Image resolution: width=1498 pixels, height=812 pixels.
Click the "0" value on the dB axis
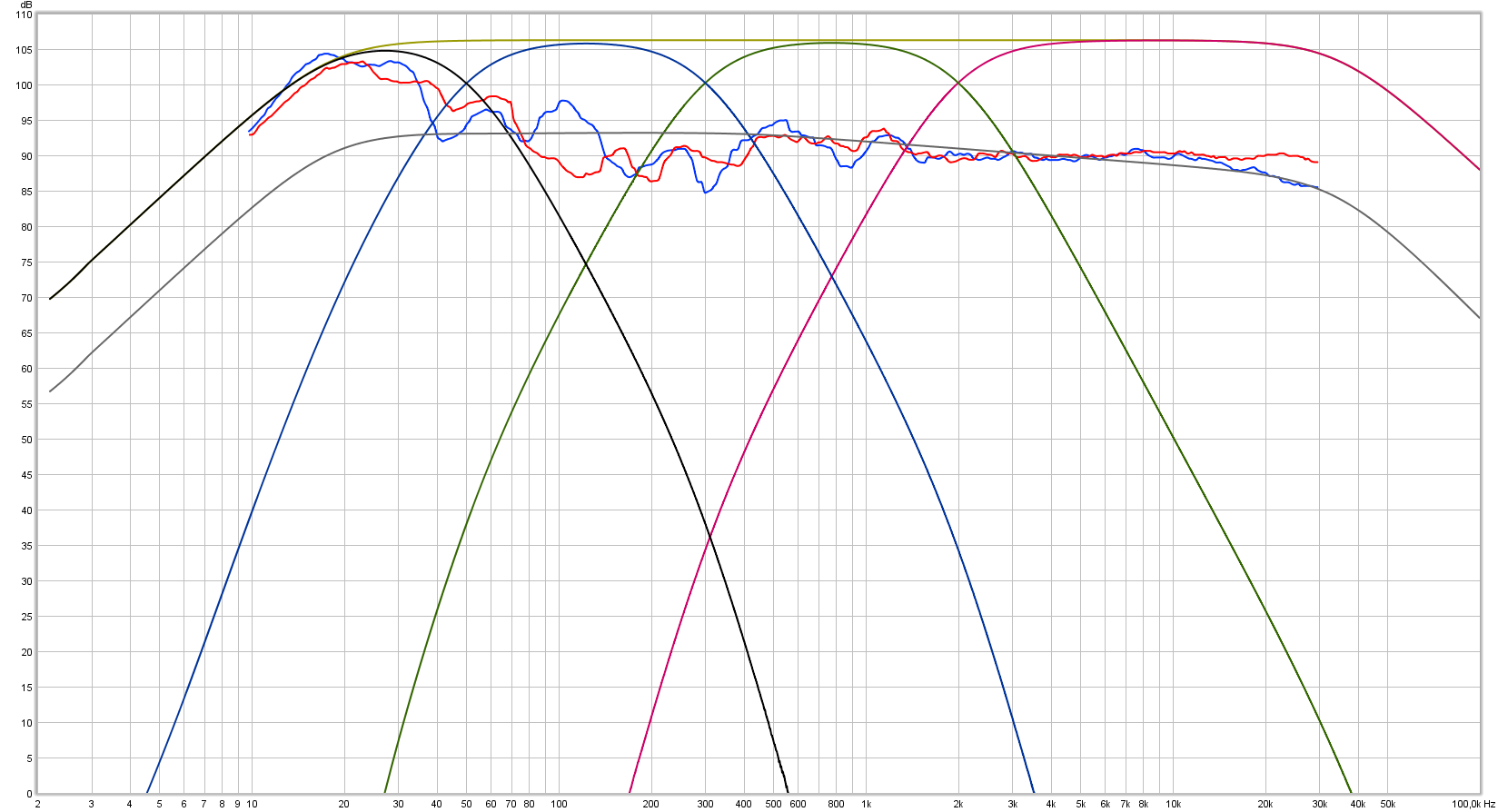coord(29,794)
